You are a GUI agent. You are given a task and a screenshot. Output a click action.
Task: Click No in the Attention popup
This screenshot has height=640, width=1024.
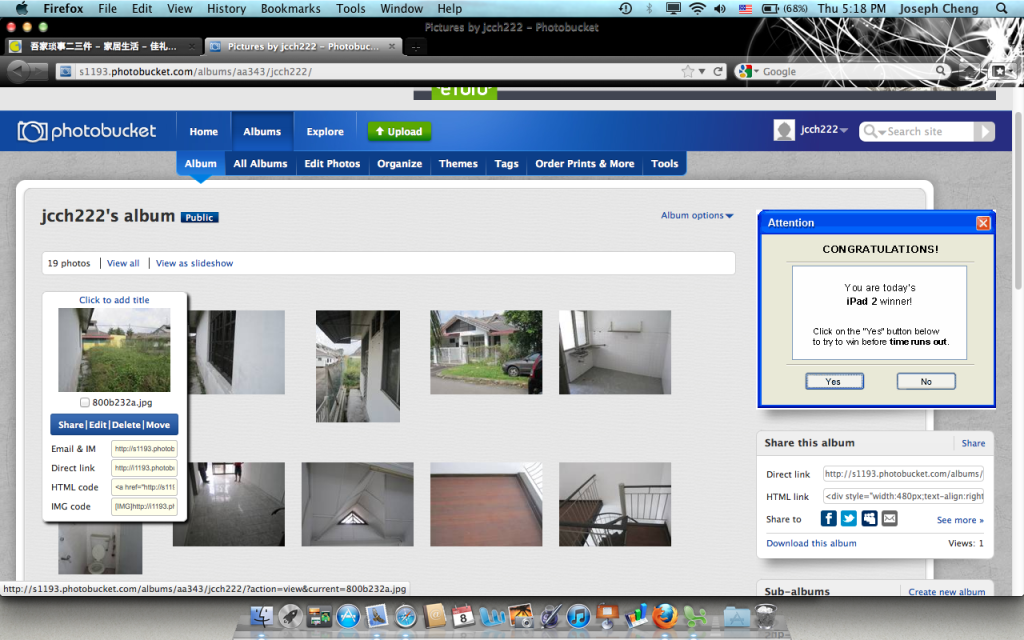[926, 381]
